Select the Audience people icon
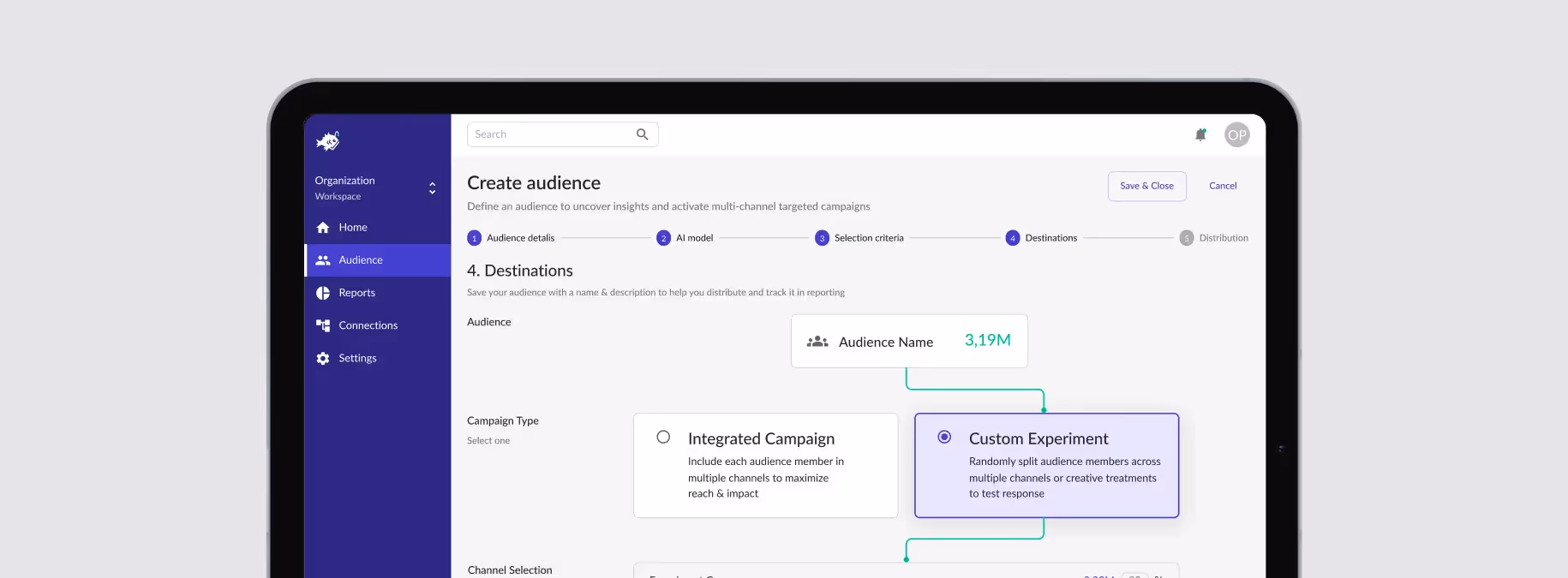 [x=323, y=260]
